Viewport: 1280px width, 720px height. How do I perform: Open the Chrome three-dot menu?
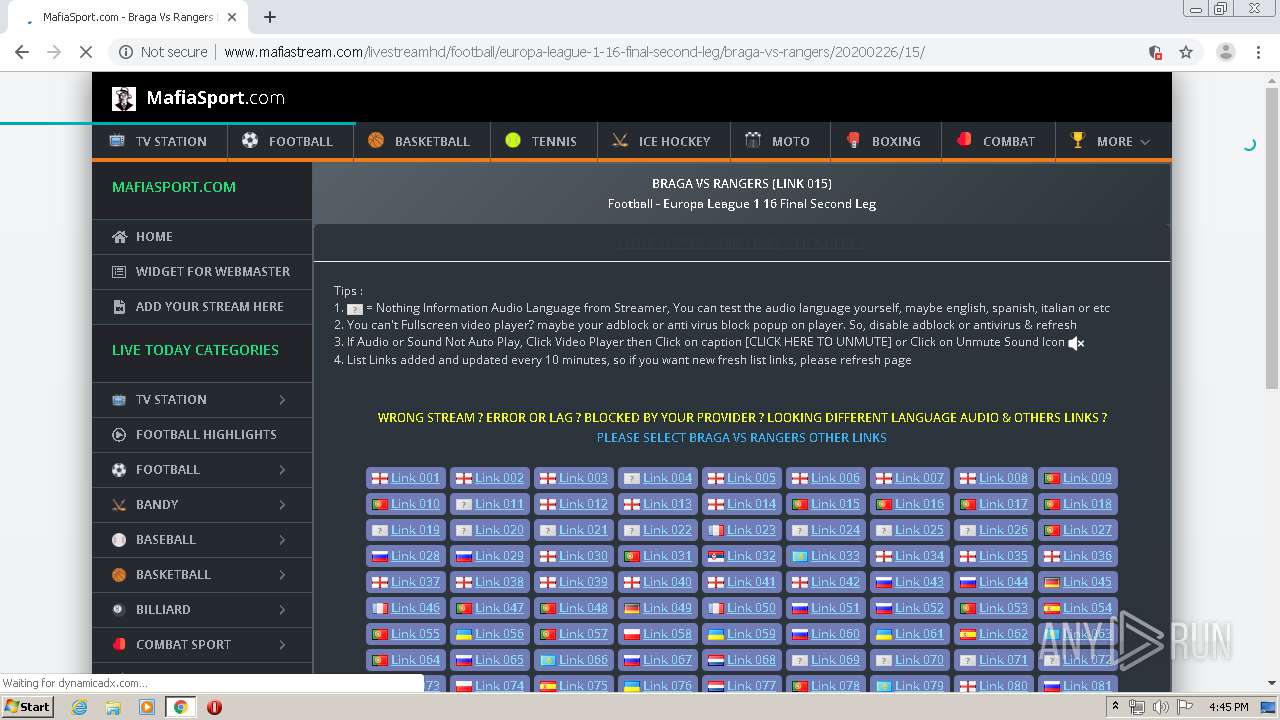point(1258,52)
